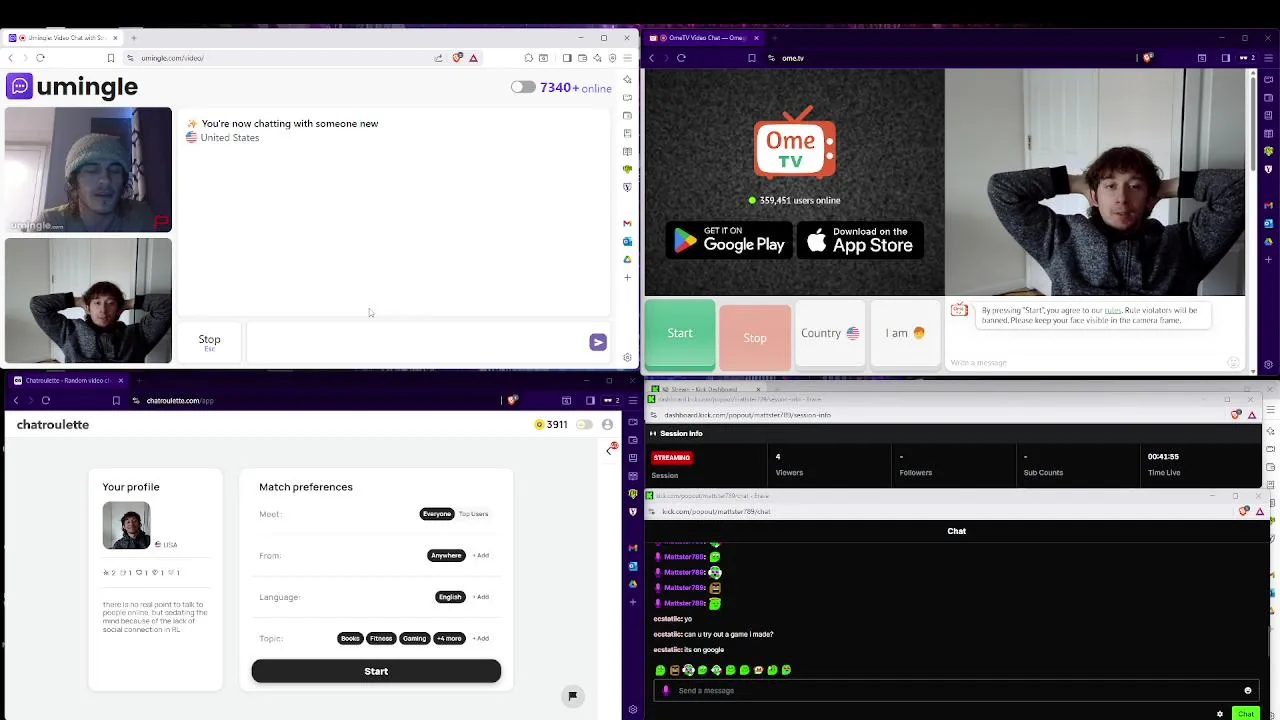Click the Chatroulette coin balance 3911
Viewport: 1280px width, 720px height.
551,424
